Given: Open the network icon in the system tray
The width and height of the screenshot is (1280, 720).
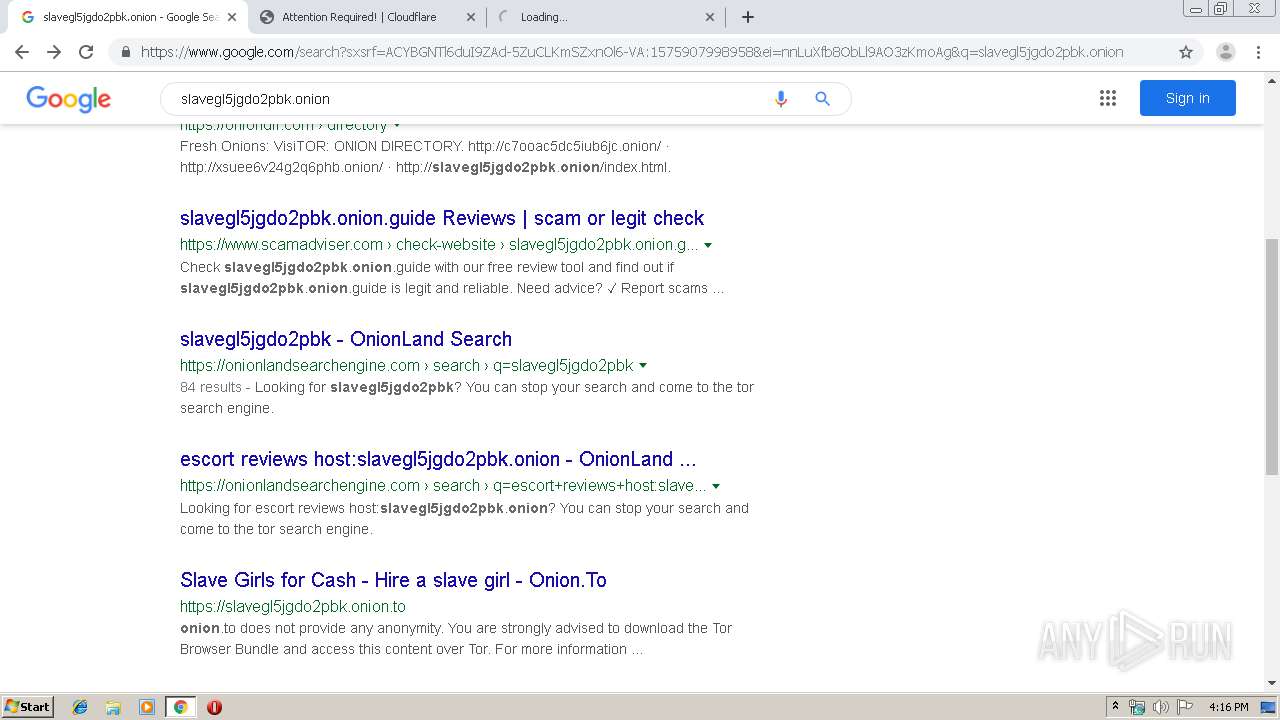Looking at the screenshot, I should point(1137,707).
